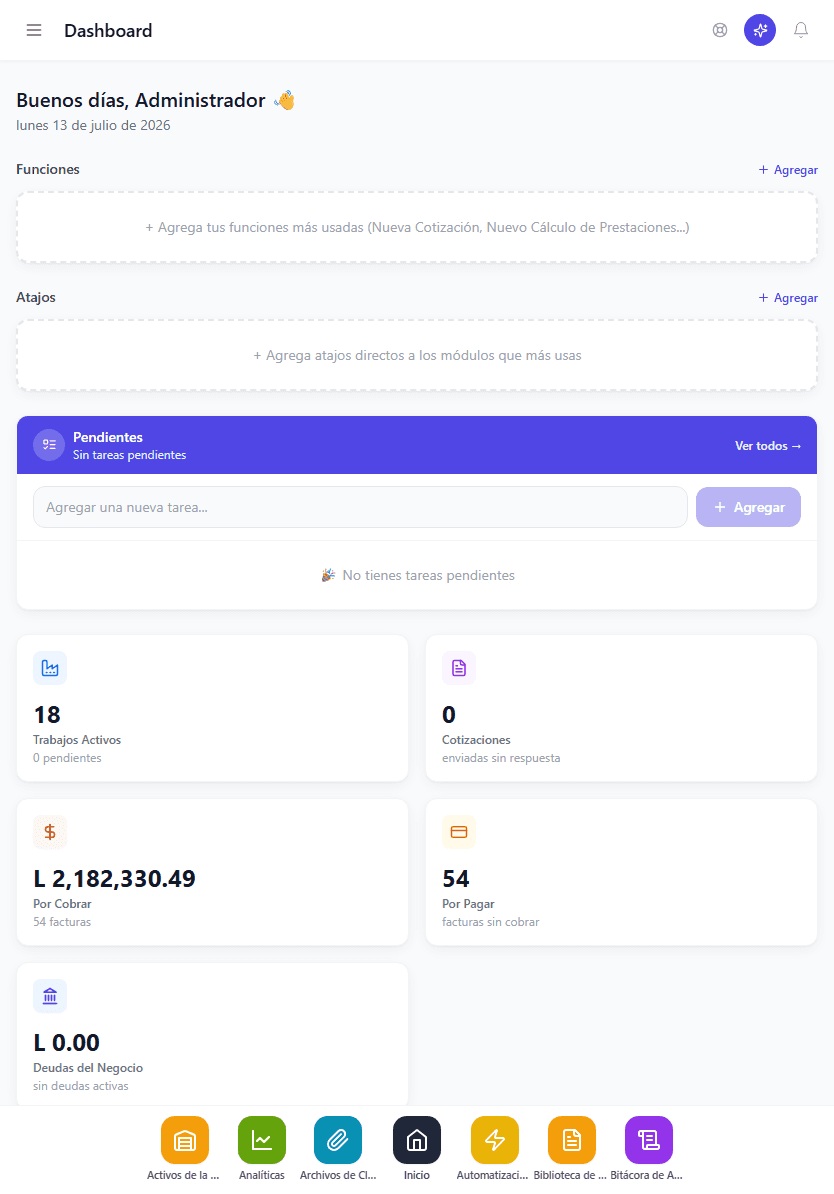Click the Pendientes checklist icon
Image resolution: width=834 pixels, height=1194 pixels.
tap(50, 445)
